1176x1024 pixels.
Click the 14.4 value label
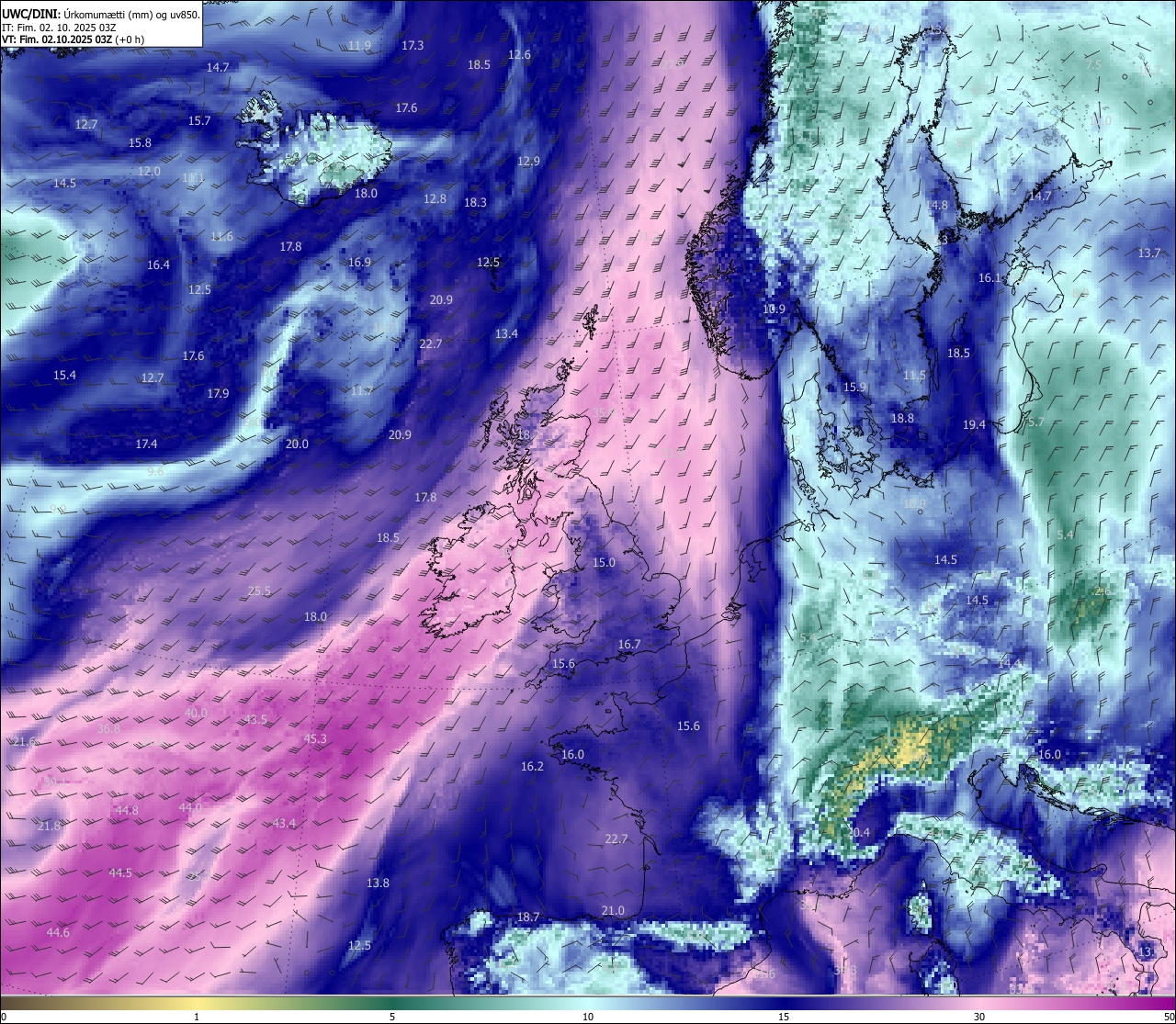pyautogui.click(x=1009, y=662)
